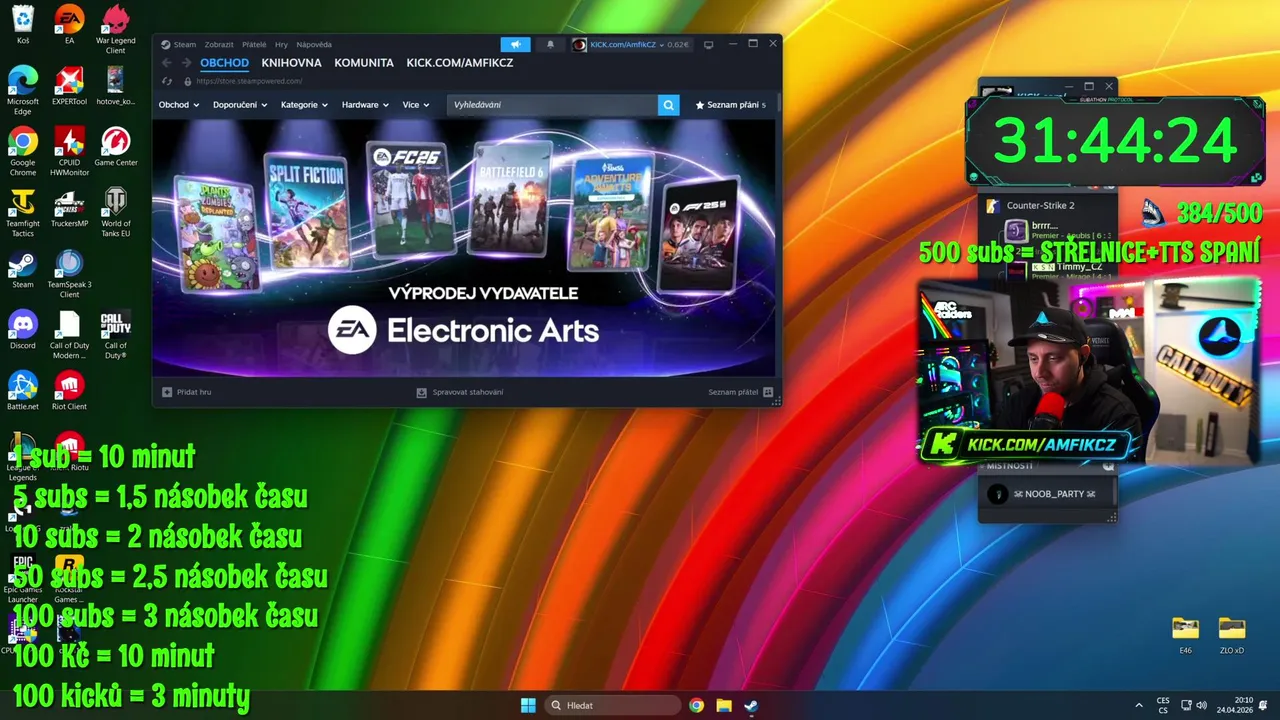Open Chrome from the taskbar
This screenshot has width=1280, height=720.
(x=696, y=705)
